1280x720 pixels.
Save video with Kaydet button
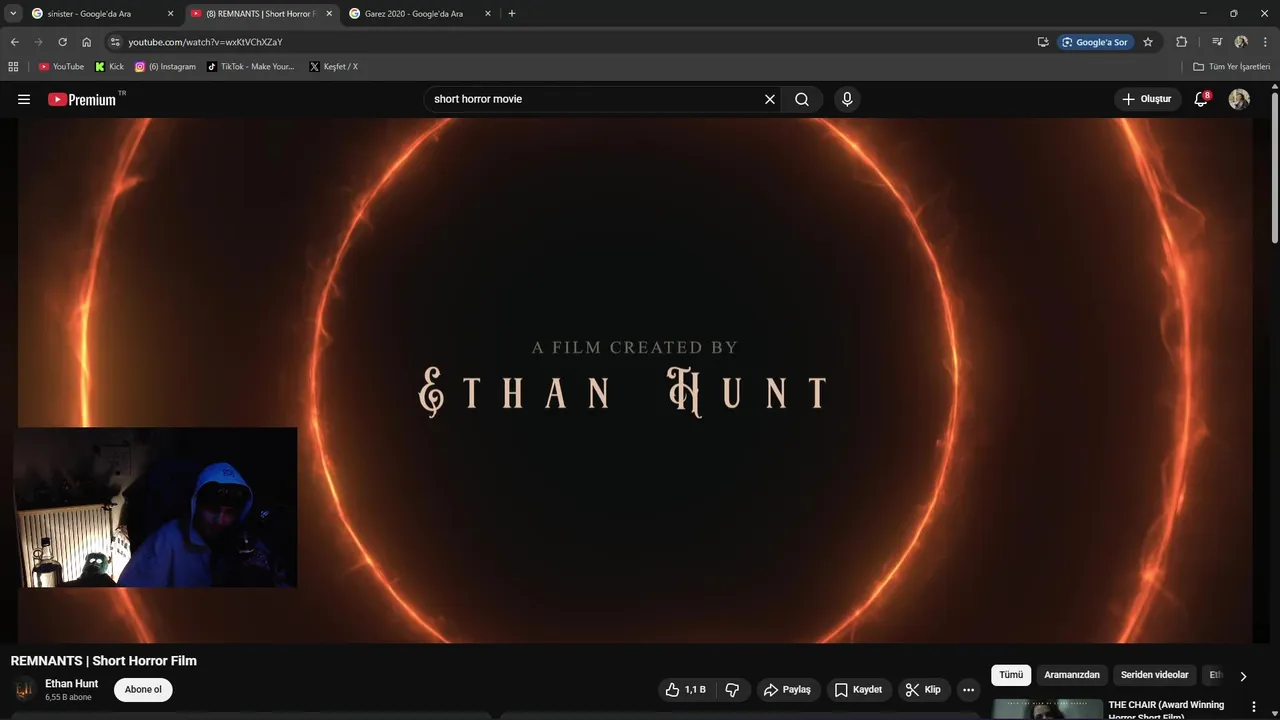pos(858,689)
